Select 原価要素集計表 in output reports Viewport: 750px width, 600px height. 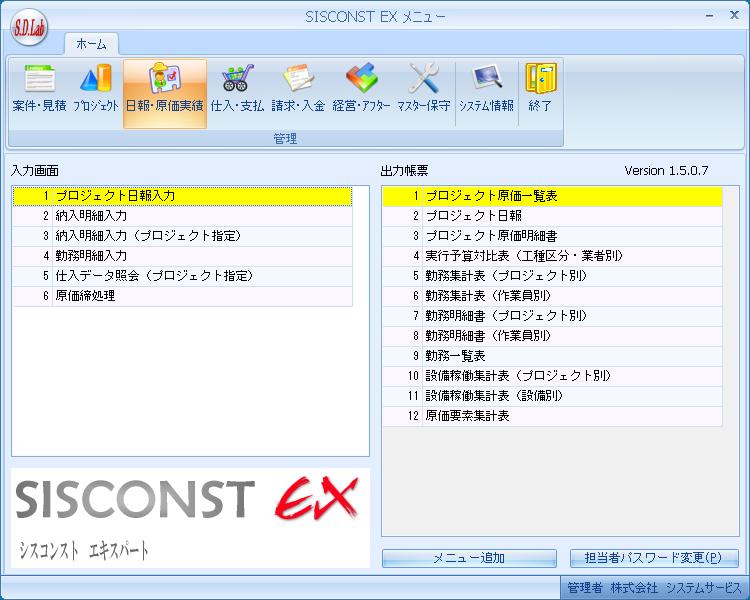click(x=552, y=416)
